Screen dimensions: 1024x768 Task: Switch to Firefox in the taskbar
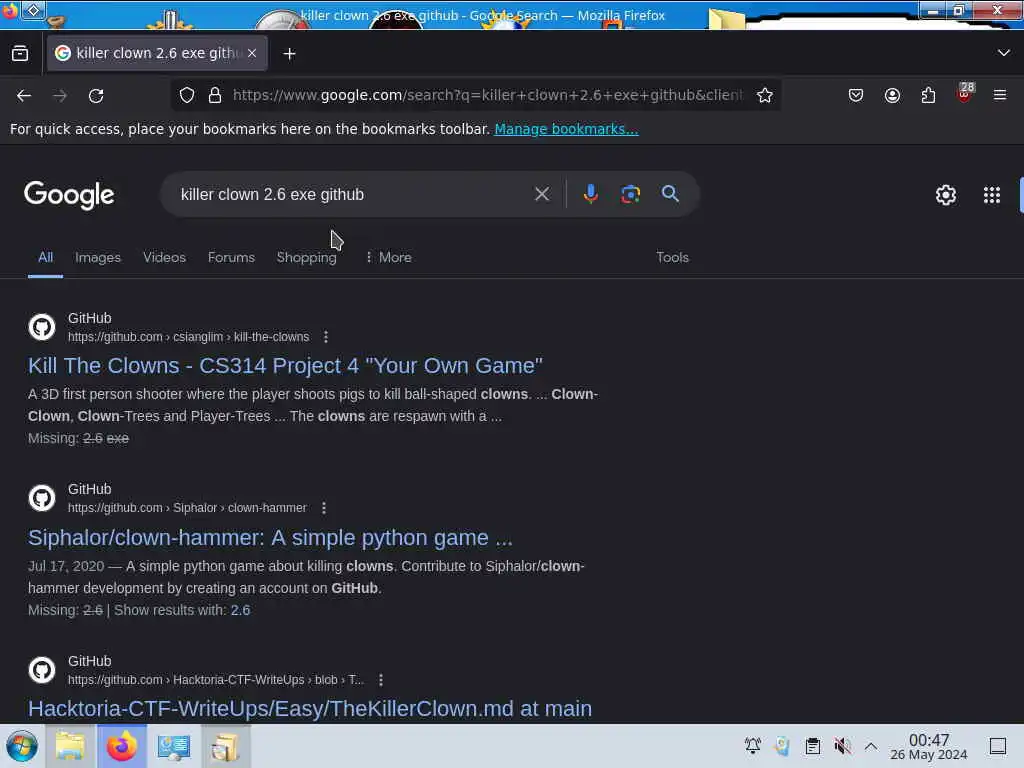(x=122, y=746)
